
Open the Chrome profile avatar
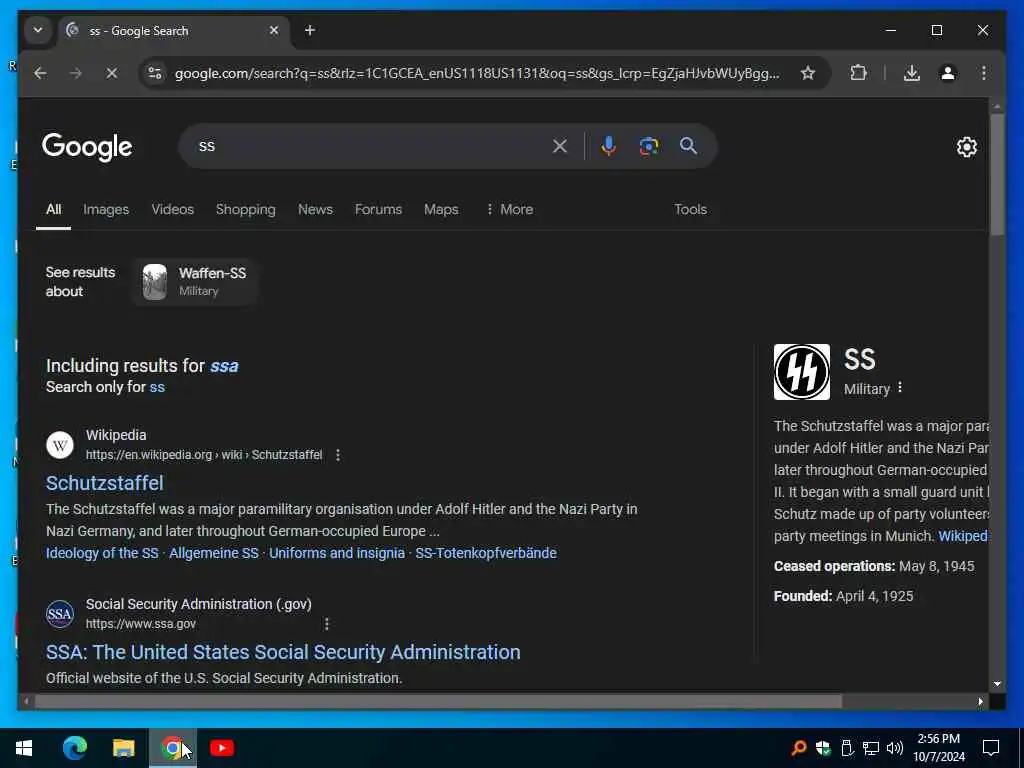click(x=948, y=73)
